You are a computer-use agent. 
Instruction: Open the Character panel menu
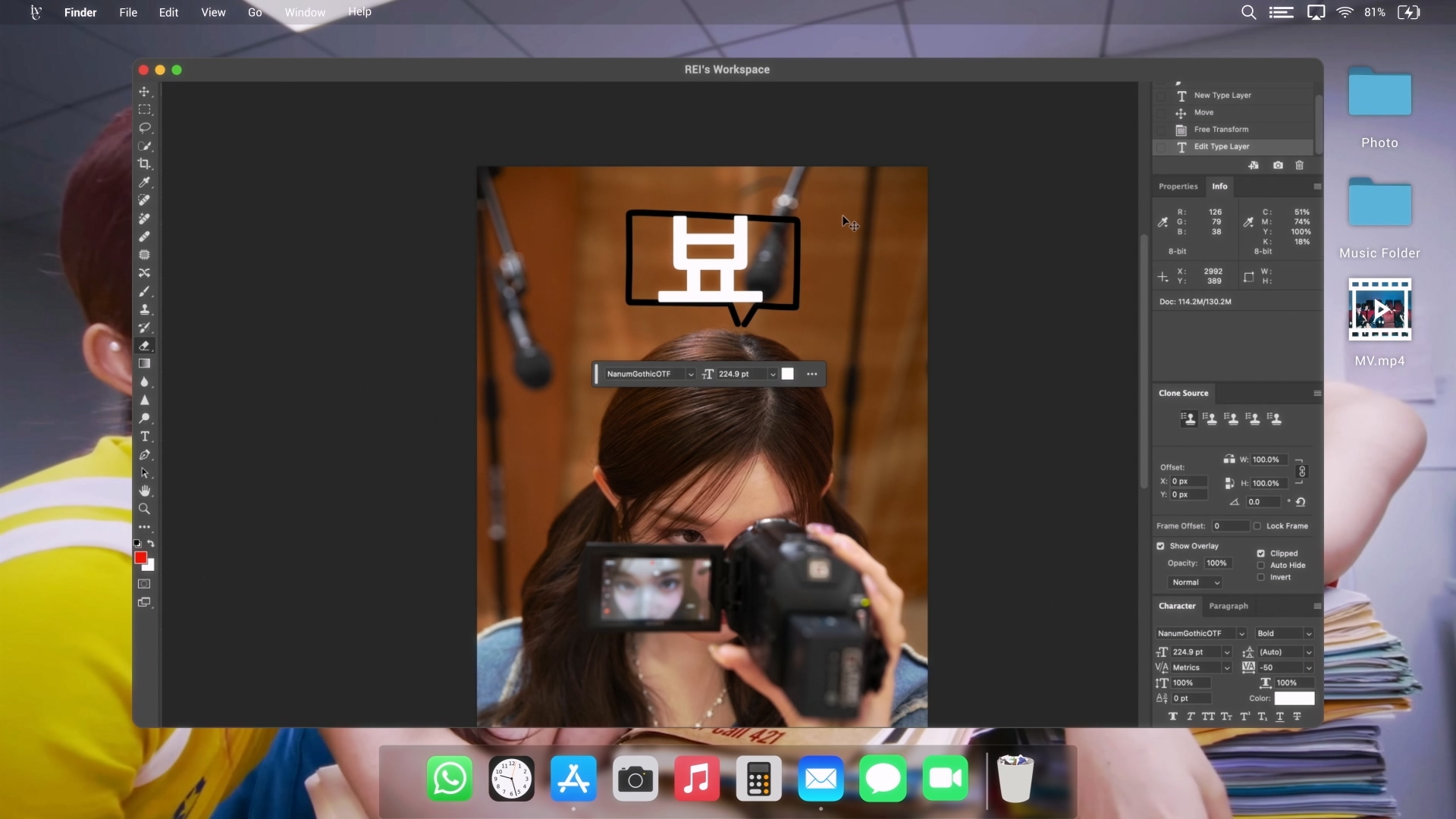coord(1317,607)
